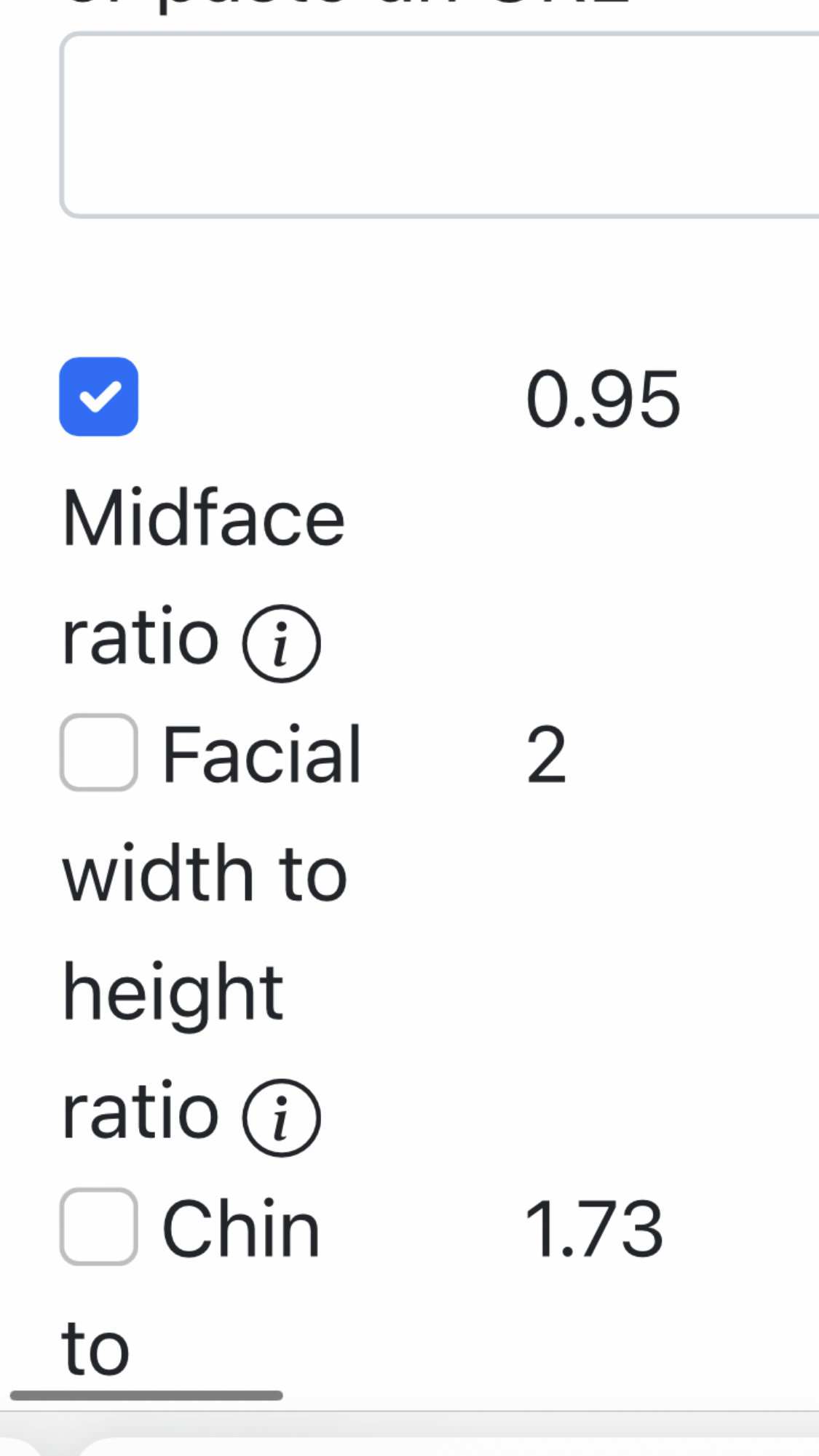Click the word 'ratio' beside Midface info icon

coord(141,637)
